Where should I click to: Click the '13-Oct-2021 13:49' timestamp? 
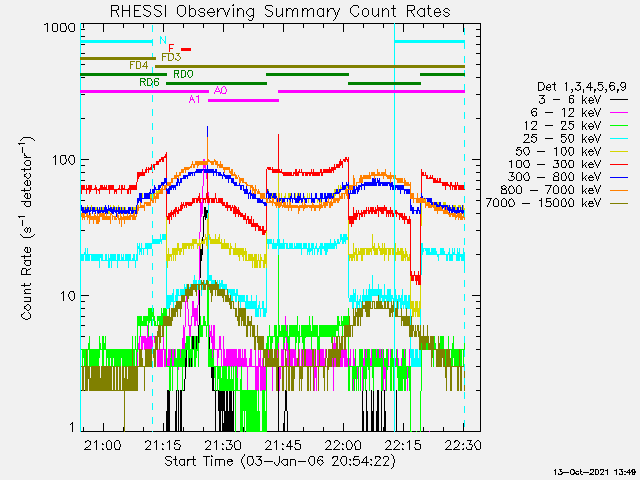[x=595, y=472]
